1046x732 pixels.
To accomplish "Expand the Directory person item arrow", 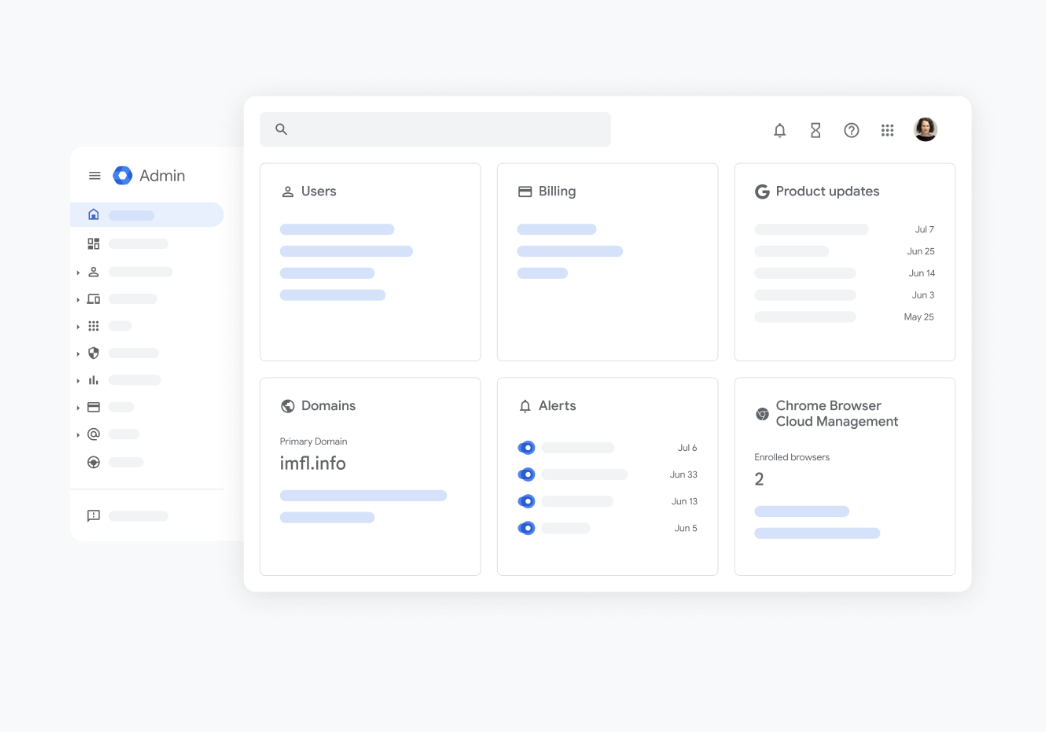I will pos(78,273).
